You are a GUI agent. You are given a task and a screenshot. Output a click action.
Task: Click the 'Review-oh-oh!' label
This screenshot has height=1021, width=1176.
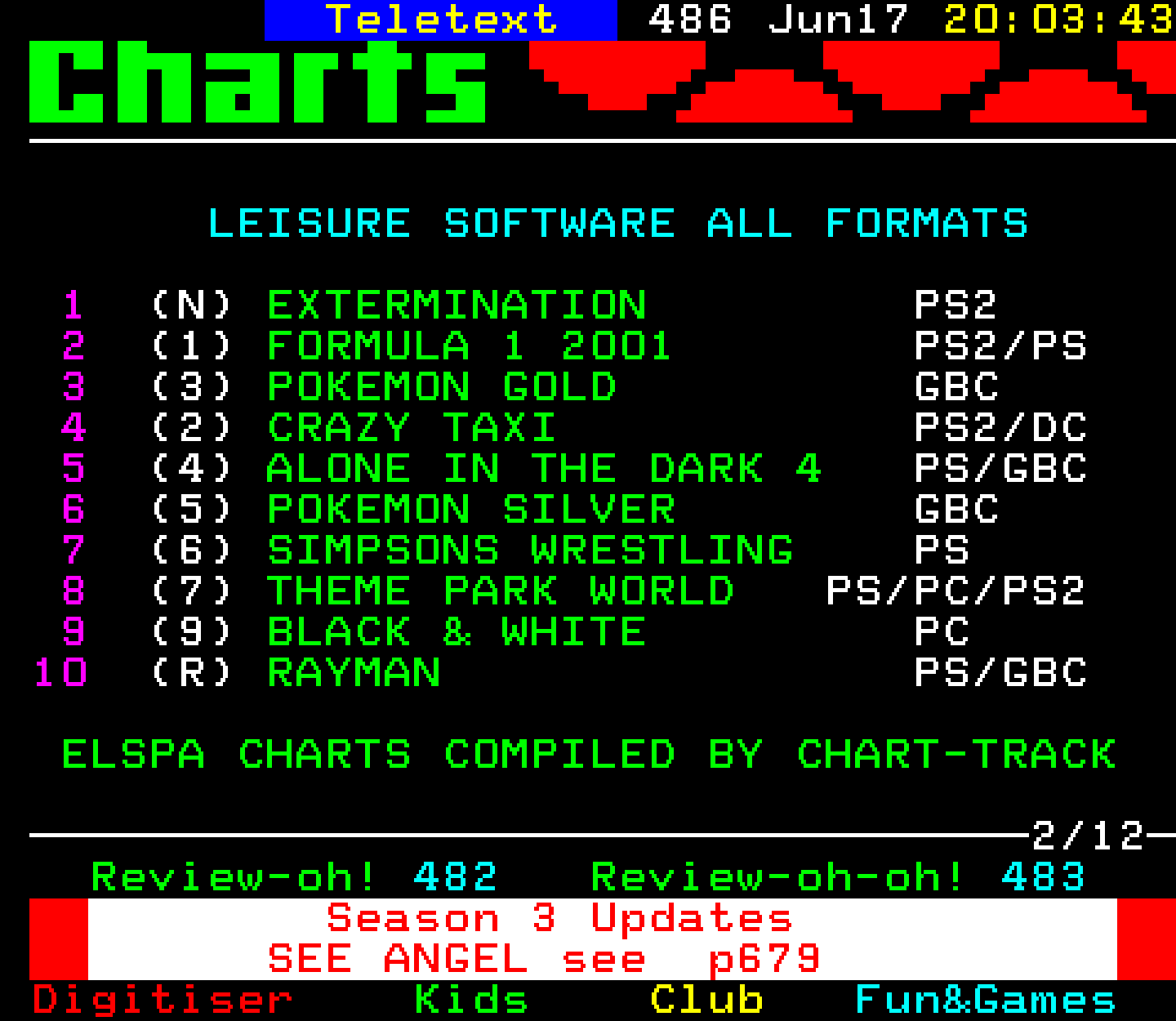click(777, 877)
